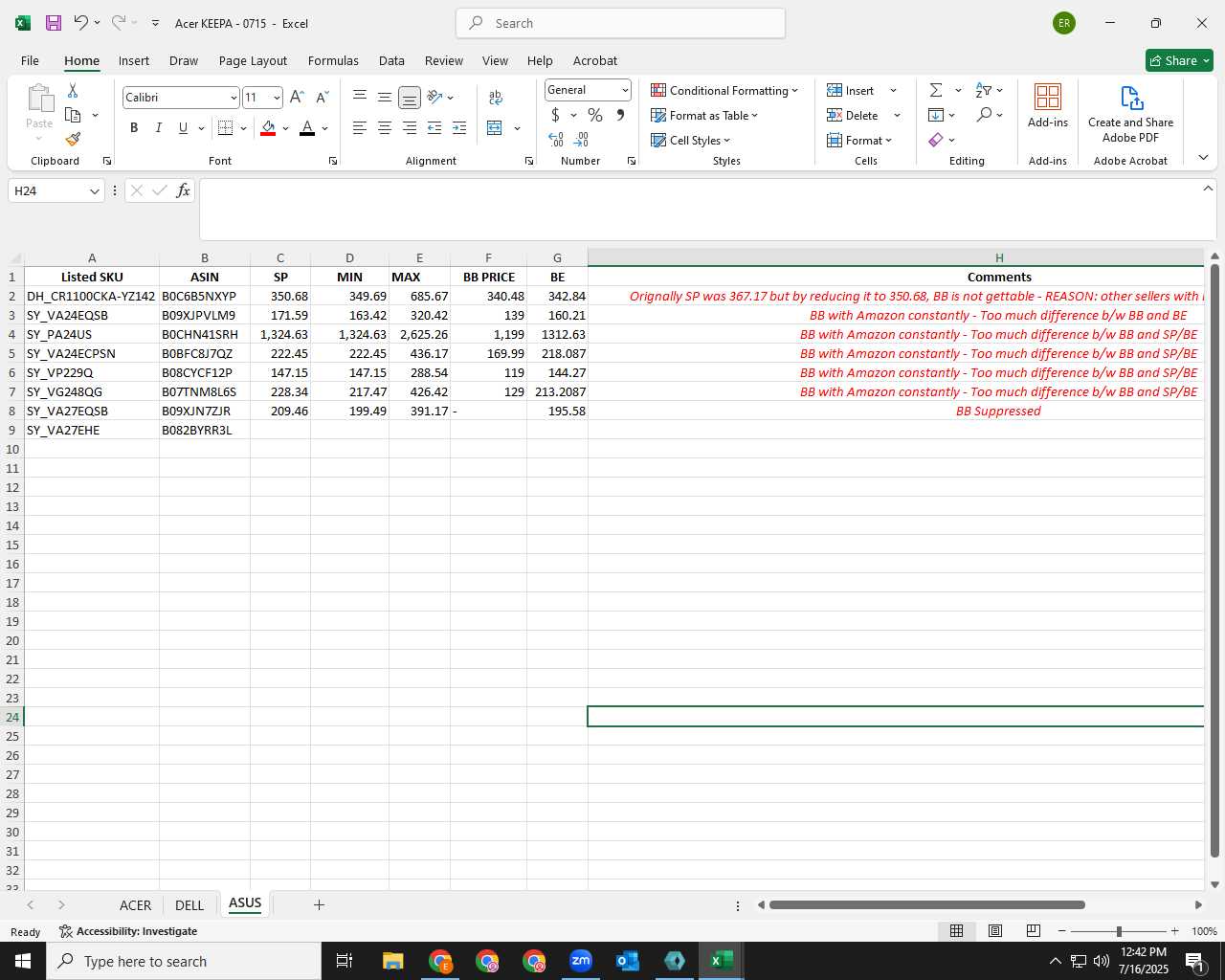Click the Sort & Filter icon
Screen dimensions: 1225x980
[x=984, y=90]
